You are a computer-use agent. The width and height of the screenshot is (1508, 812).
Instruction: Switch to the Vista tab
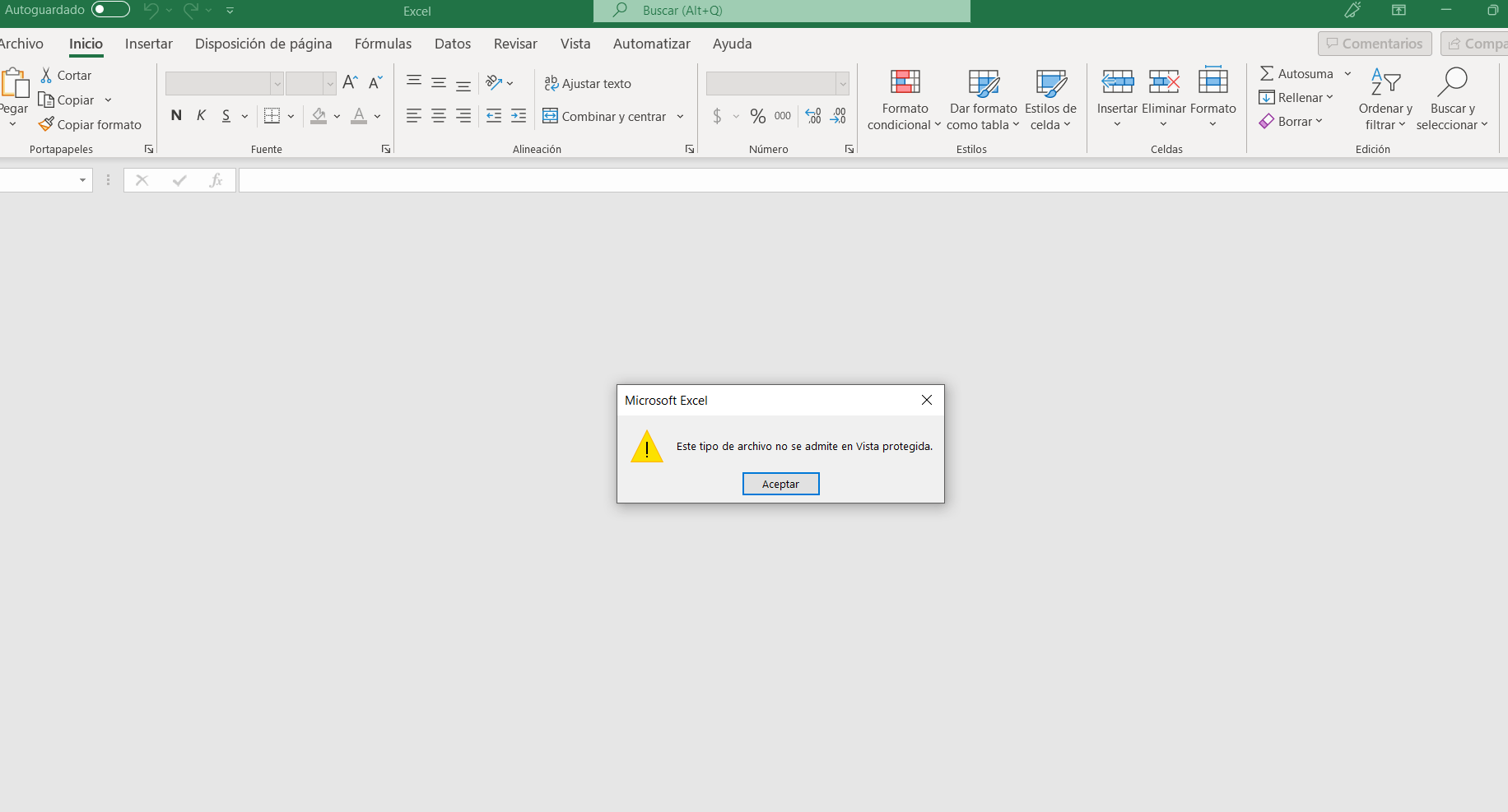tap(575, 44)
